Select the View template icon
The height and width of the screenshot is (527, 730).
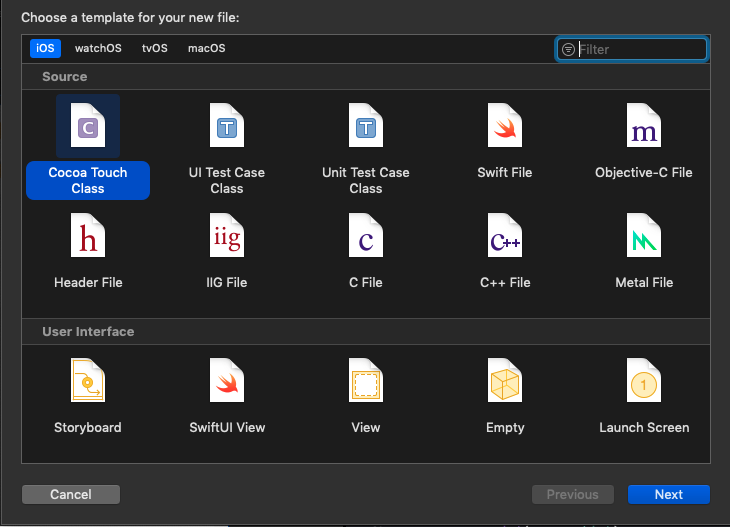[x=366, y=380]
